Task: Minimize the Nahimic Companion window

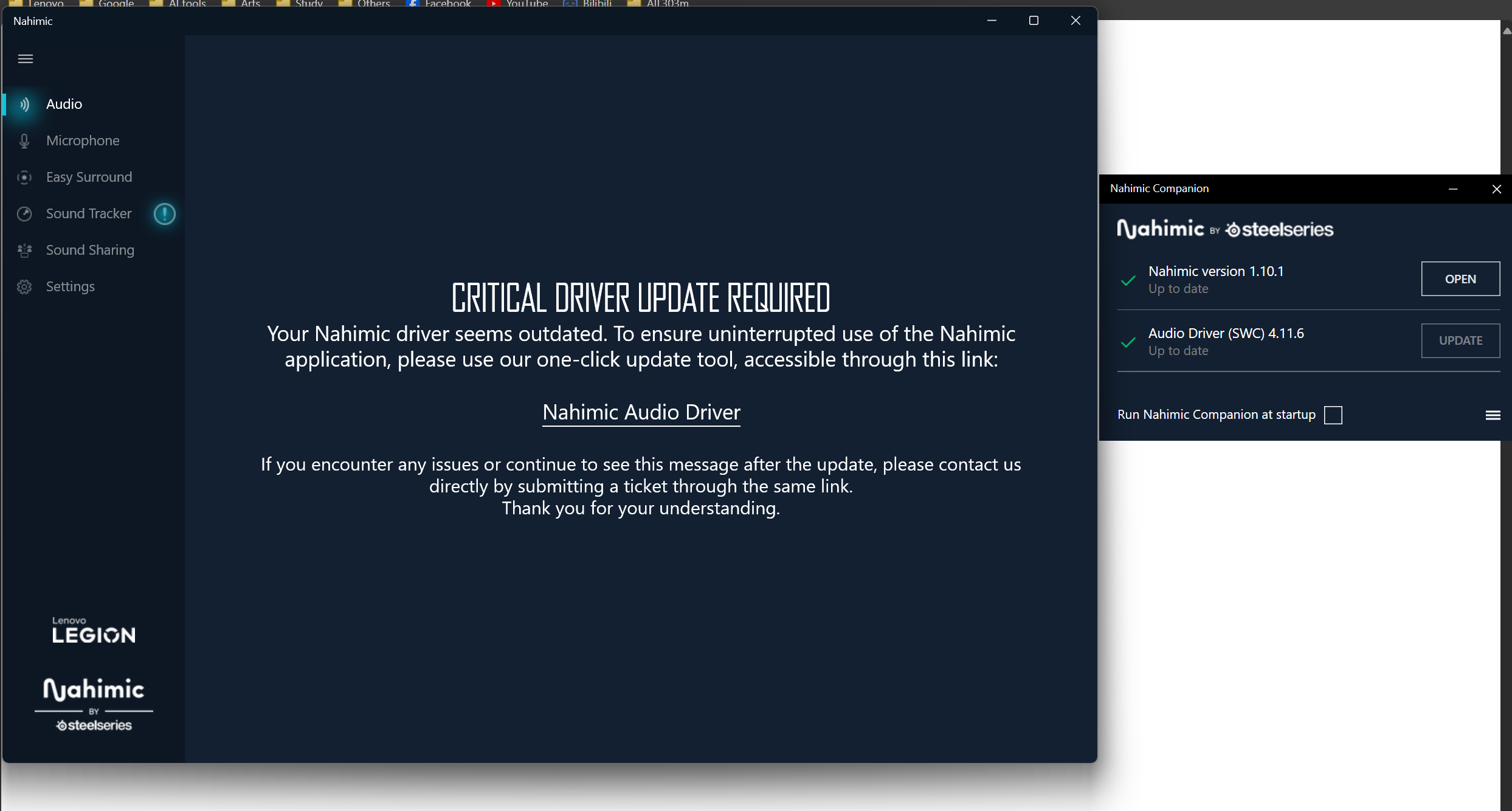Action: pos(1453,189)
